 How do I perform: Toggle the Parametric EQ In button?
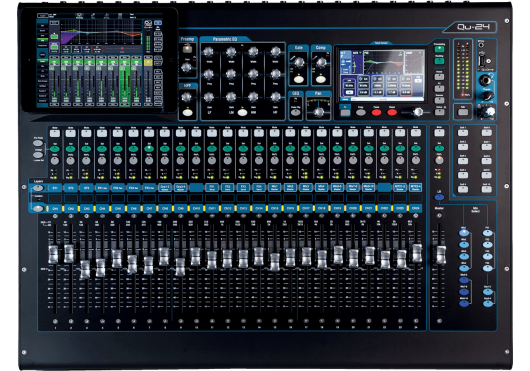click(x=242, y=112)
